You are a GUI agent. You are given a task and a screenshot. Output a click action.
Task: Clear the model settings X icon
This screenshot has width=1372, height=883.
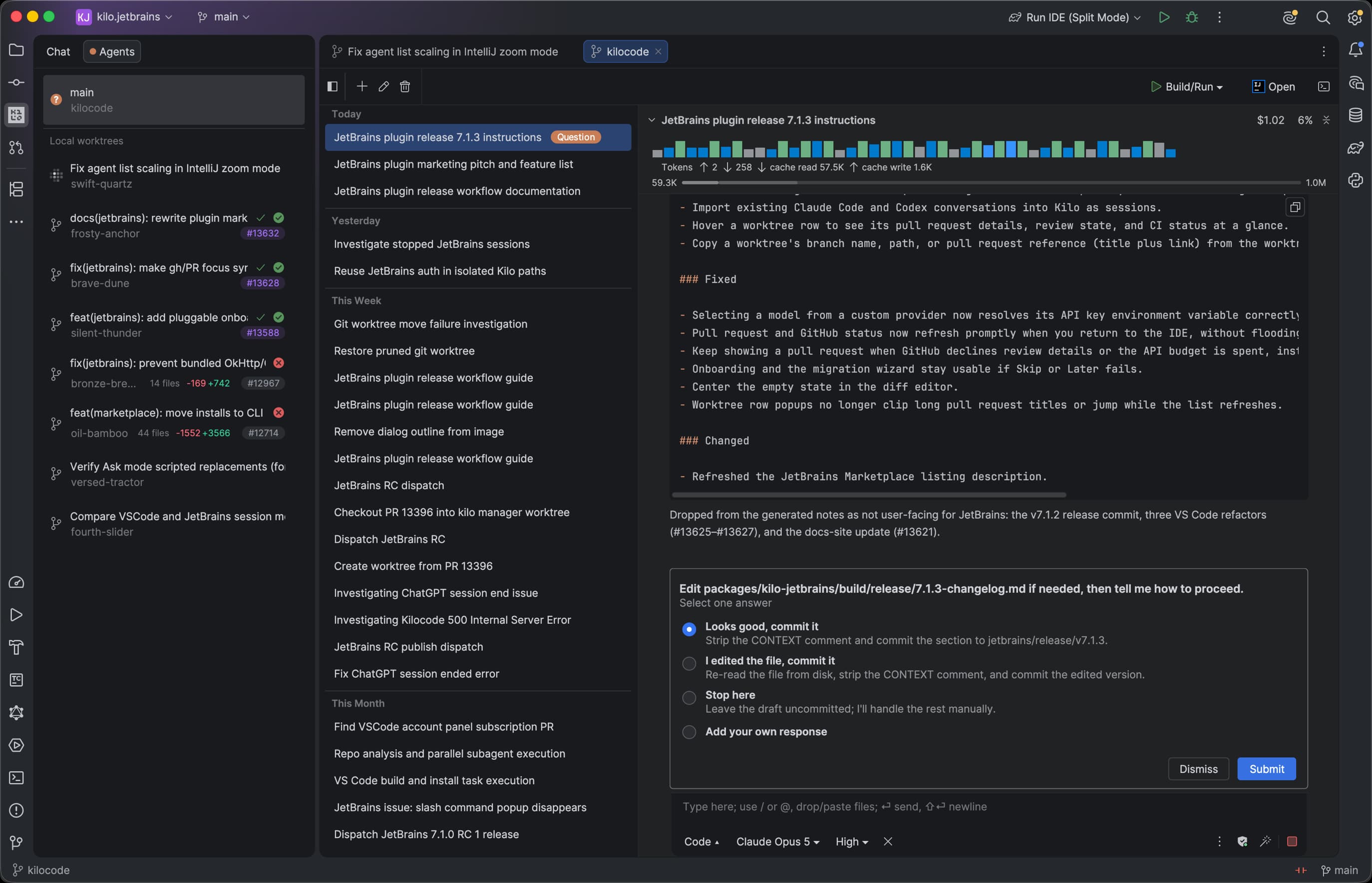tap(888, 841)
